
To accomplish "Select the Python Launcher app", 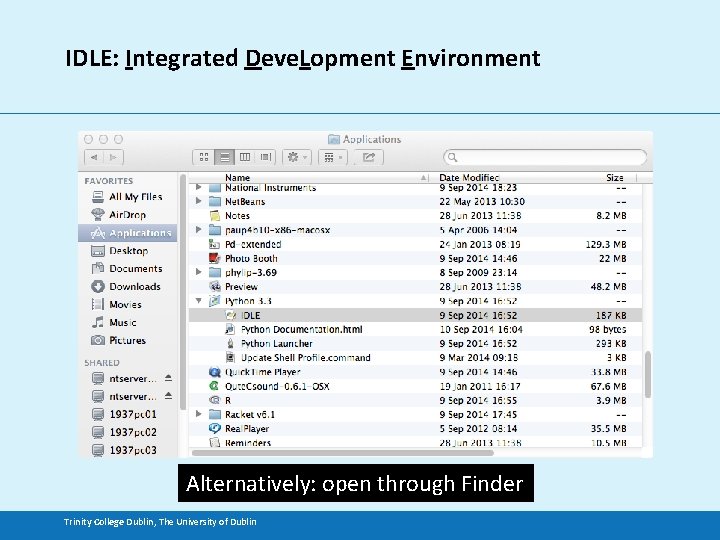I will pyautogui.click(x=415, y=343).
